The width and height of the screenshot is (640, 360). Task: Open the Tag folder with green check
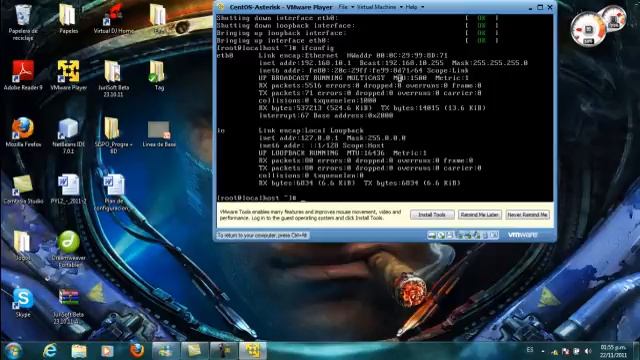(x=158, y=75)
